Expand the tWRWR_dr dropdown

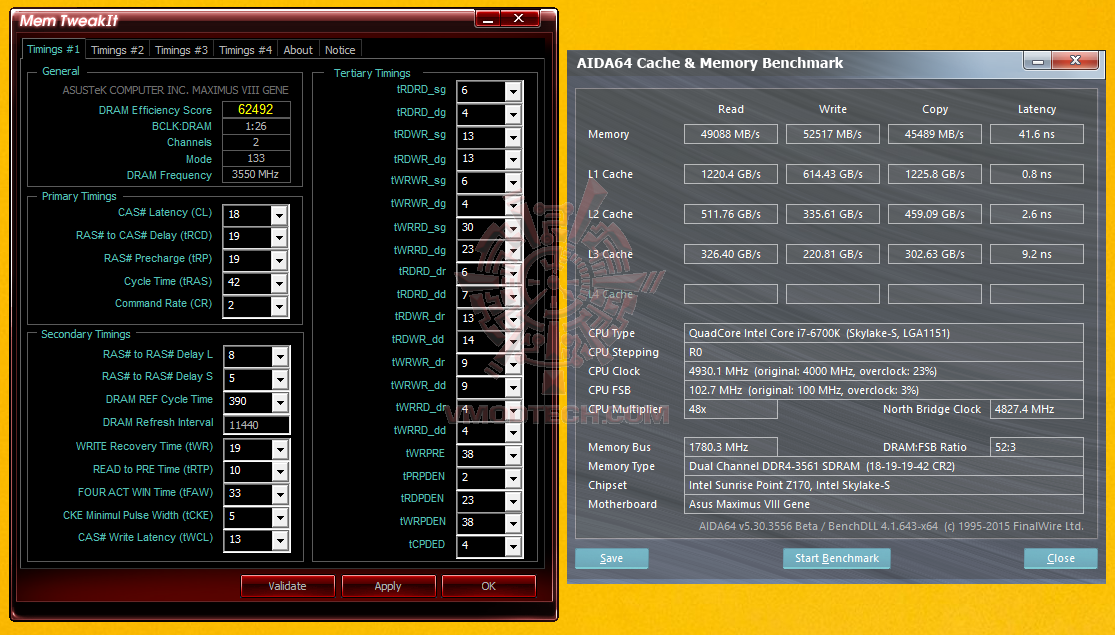(x=513, y=364)
